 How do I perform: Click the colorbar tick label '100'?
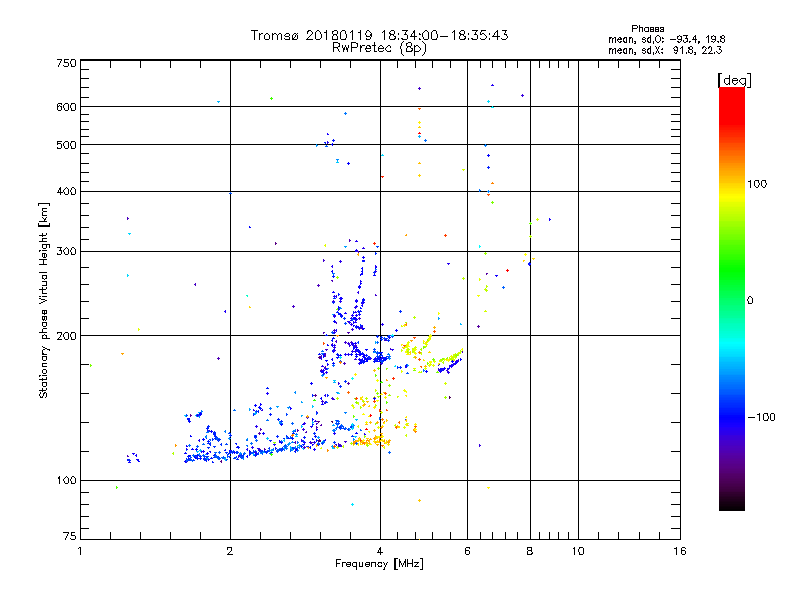point(757,184)
